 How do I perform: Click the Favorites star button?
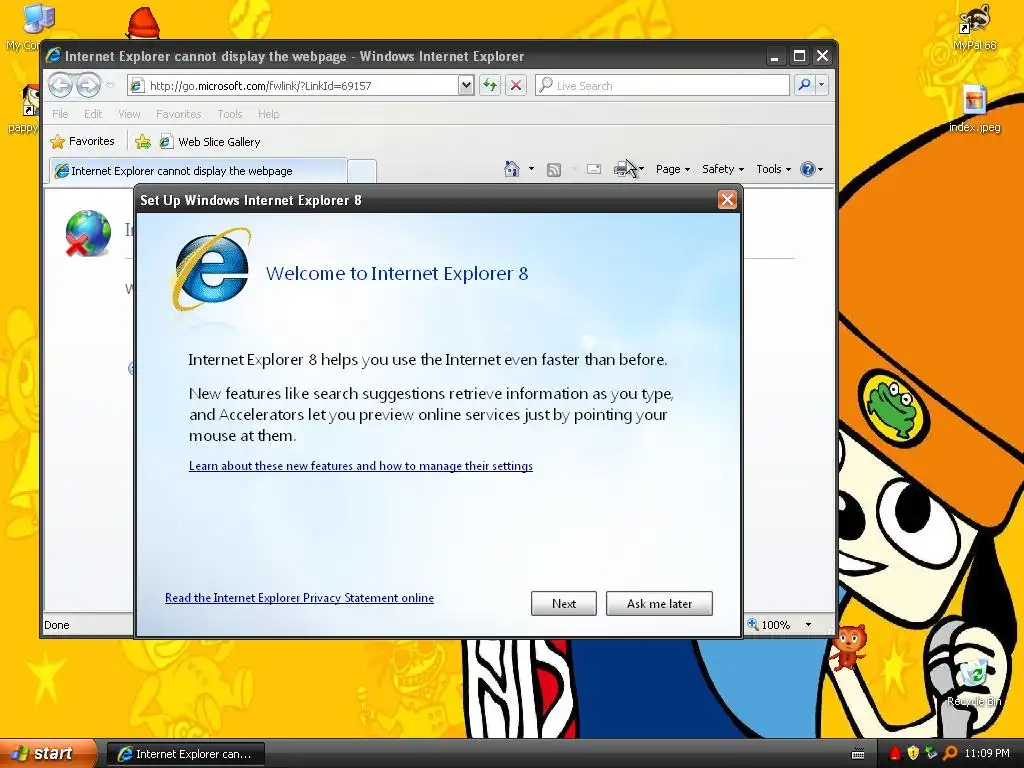pyautogui.click(x=83, y=141)
